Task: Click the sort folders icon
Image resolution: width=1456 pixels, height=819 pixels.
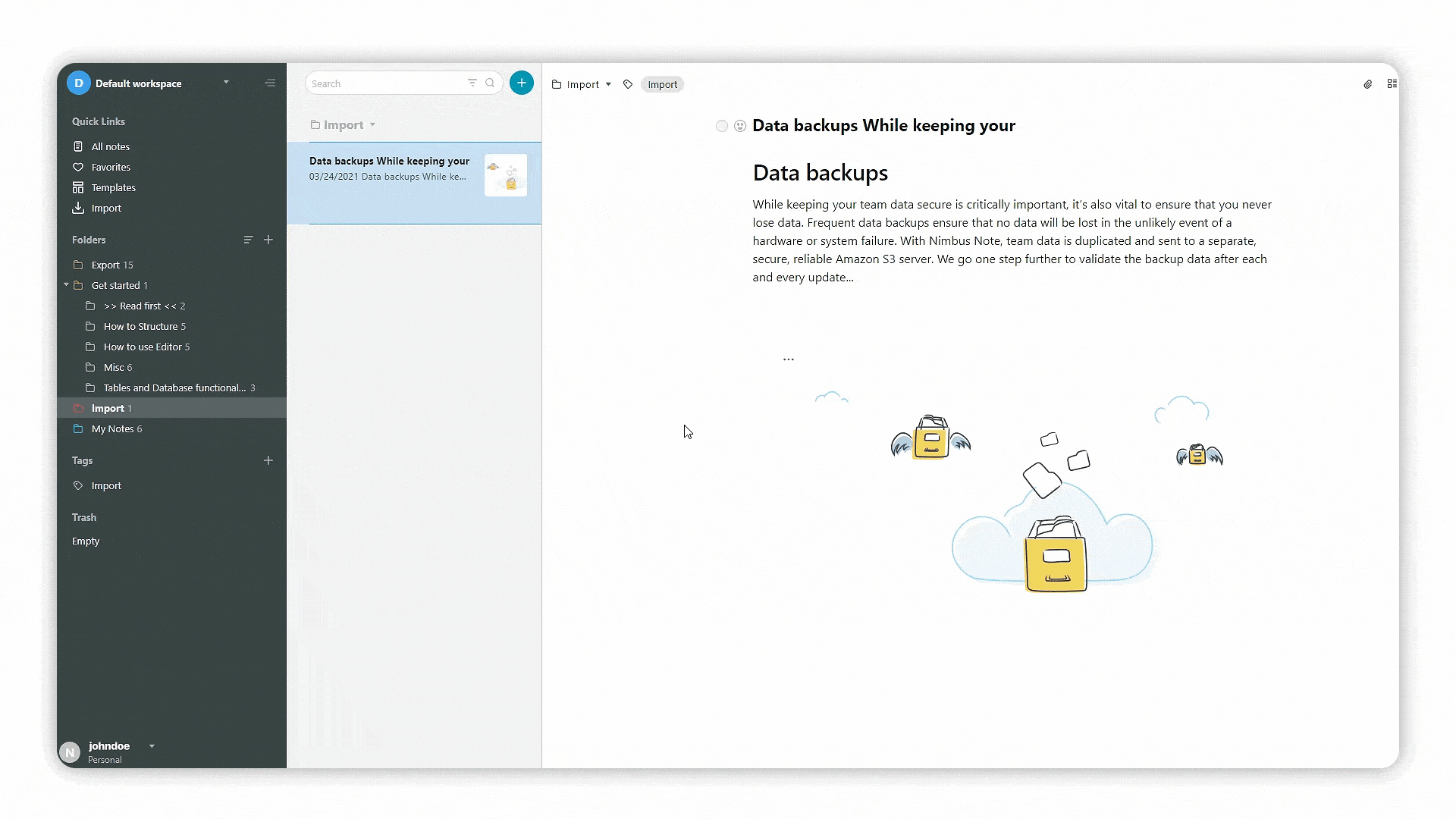Action: [248, 240]
